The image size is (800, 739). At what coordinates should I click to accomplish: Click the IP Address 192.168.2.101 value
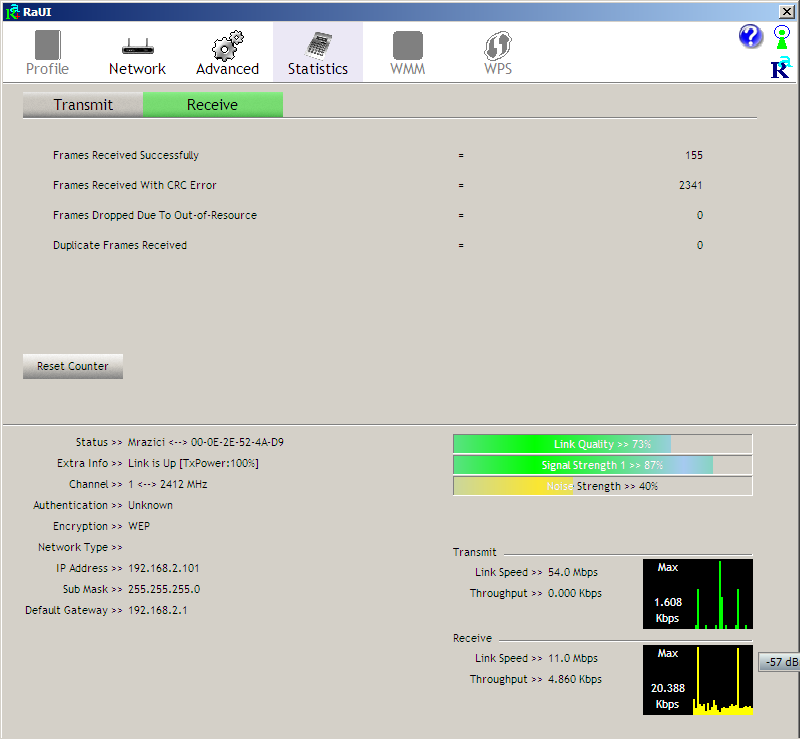[164, 568]
